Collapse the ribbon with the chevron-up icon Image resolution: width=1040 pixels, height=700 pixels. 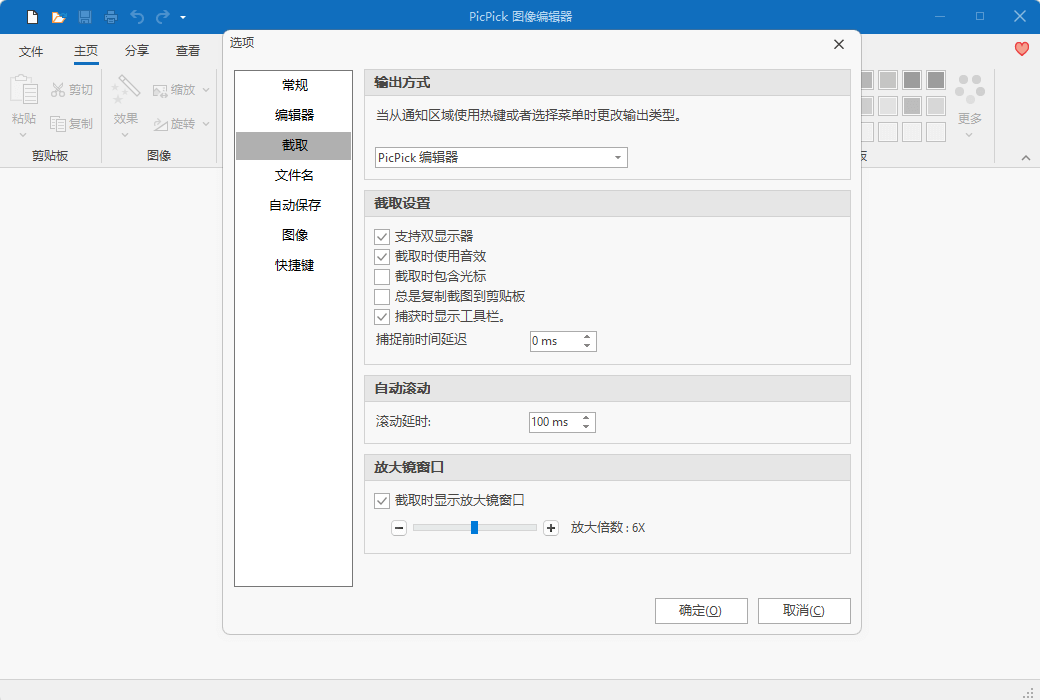[1025, 158]
